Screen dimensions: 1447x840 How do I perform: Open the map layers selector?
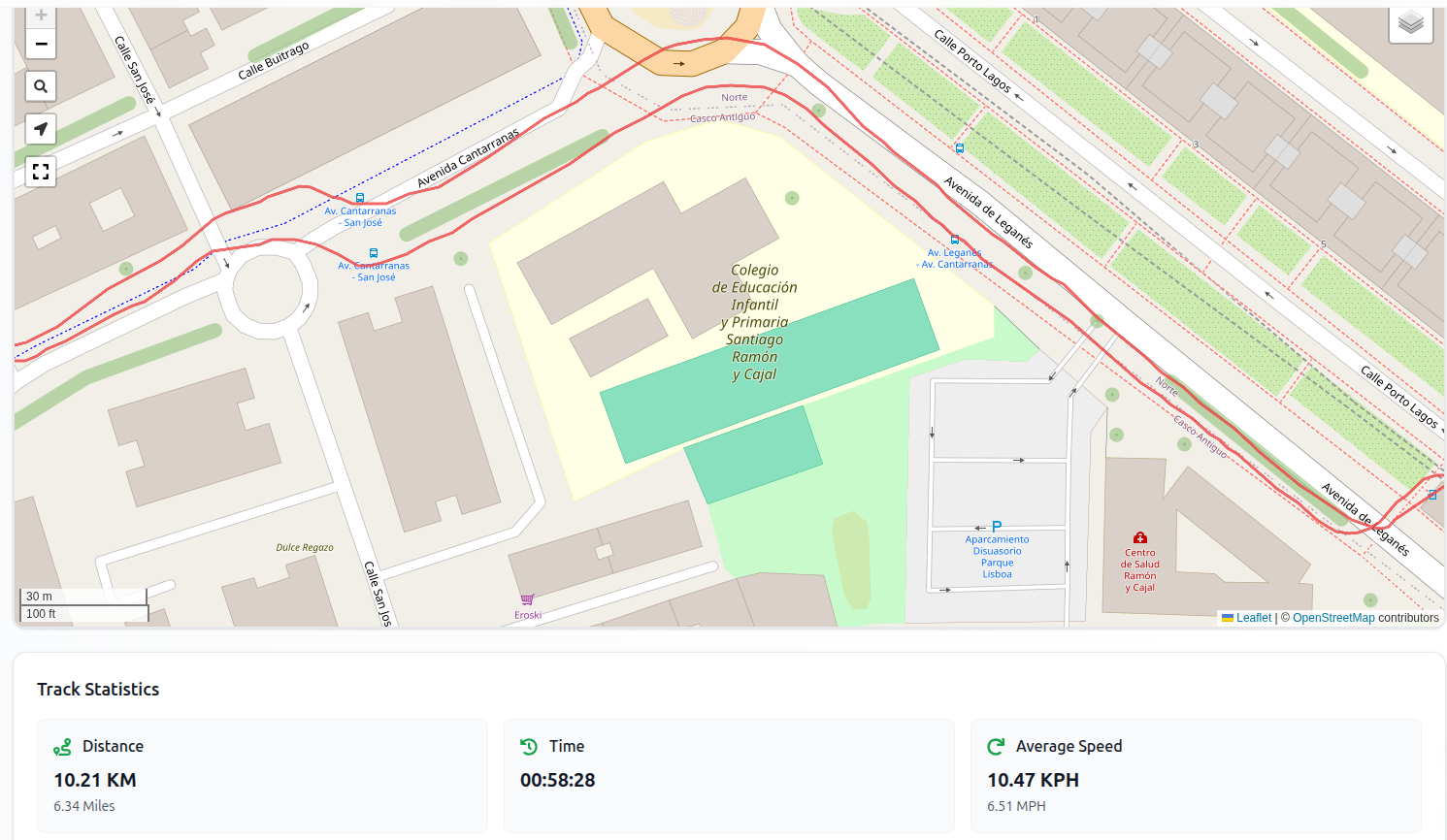click(1410, 22)
